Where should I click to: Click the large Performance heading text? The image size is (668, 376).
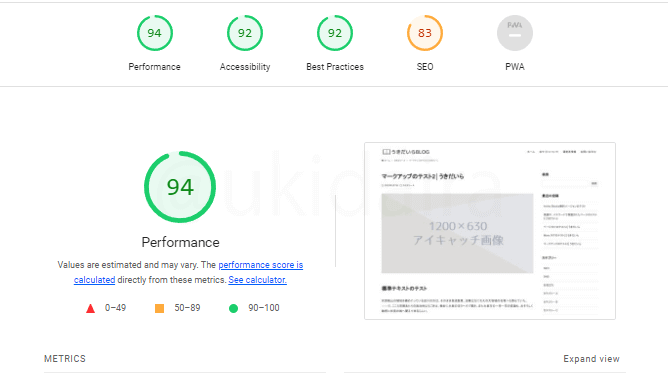(180, 242)
